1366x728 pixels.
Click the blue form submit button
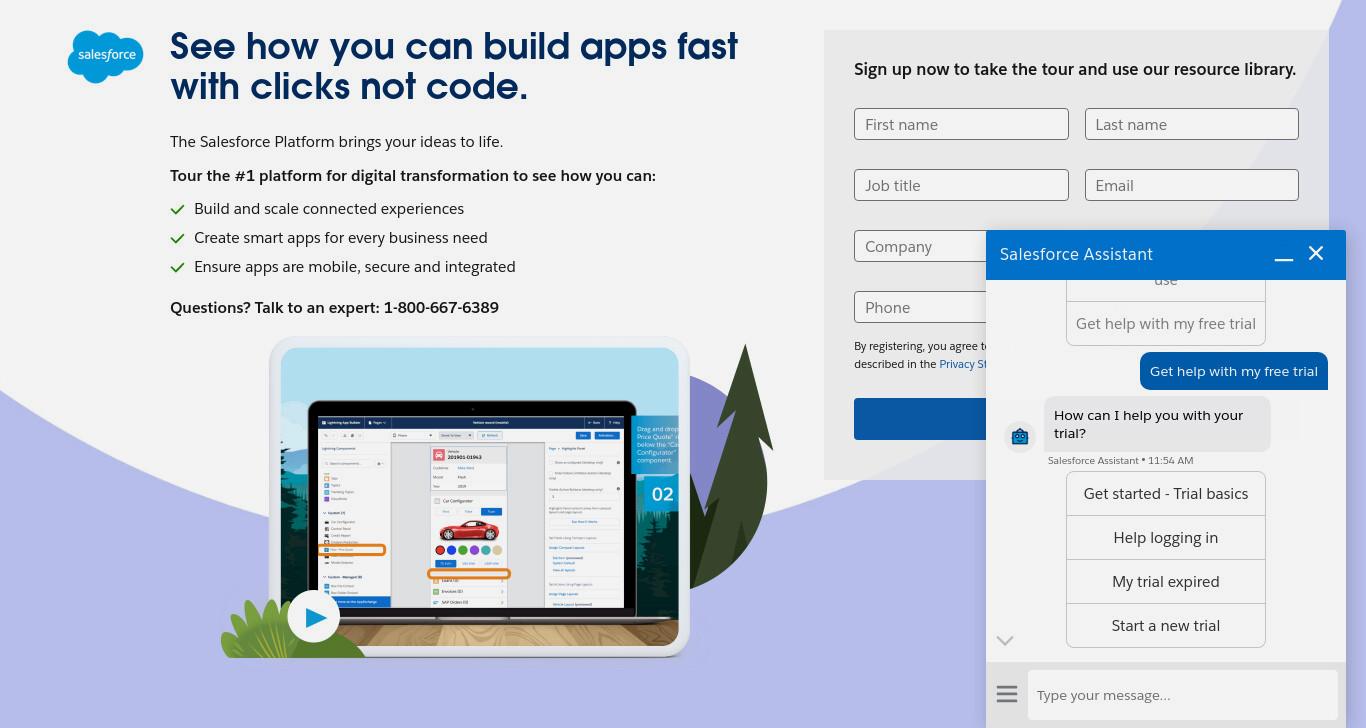click(920, 419)
